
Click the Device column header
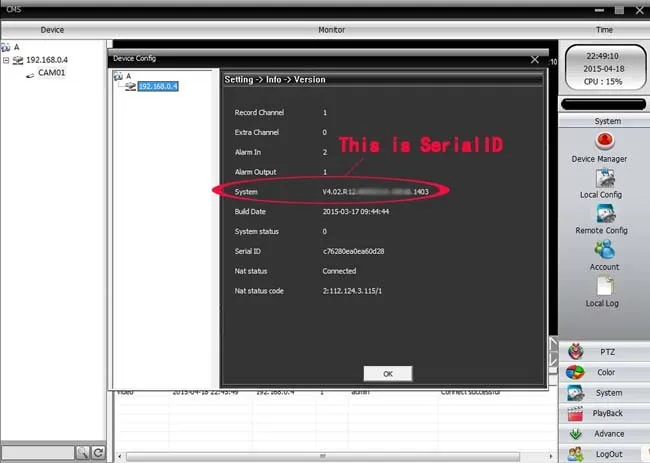tap(52, 30)
